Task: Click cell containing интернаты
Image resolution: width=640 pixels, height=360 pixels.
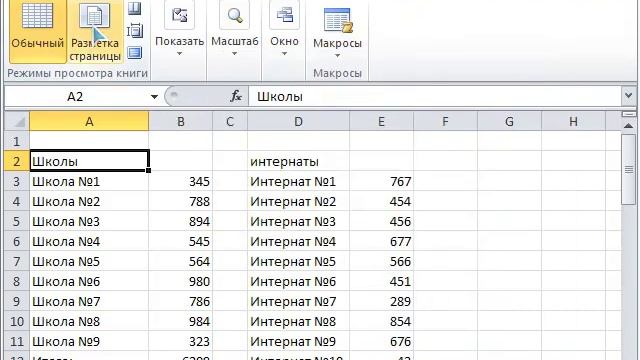Action: click(x=298, y=161)
